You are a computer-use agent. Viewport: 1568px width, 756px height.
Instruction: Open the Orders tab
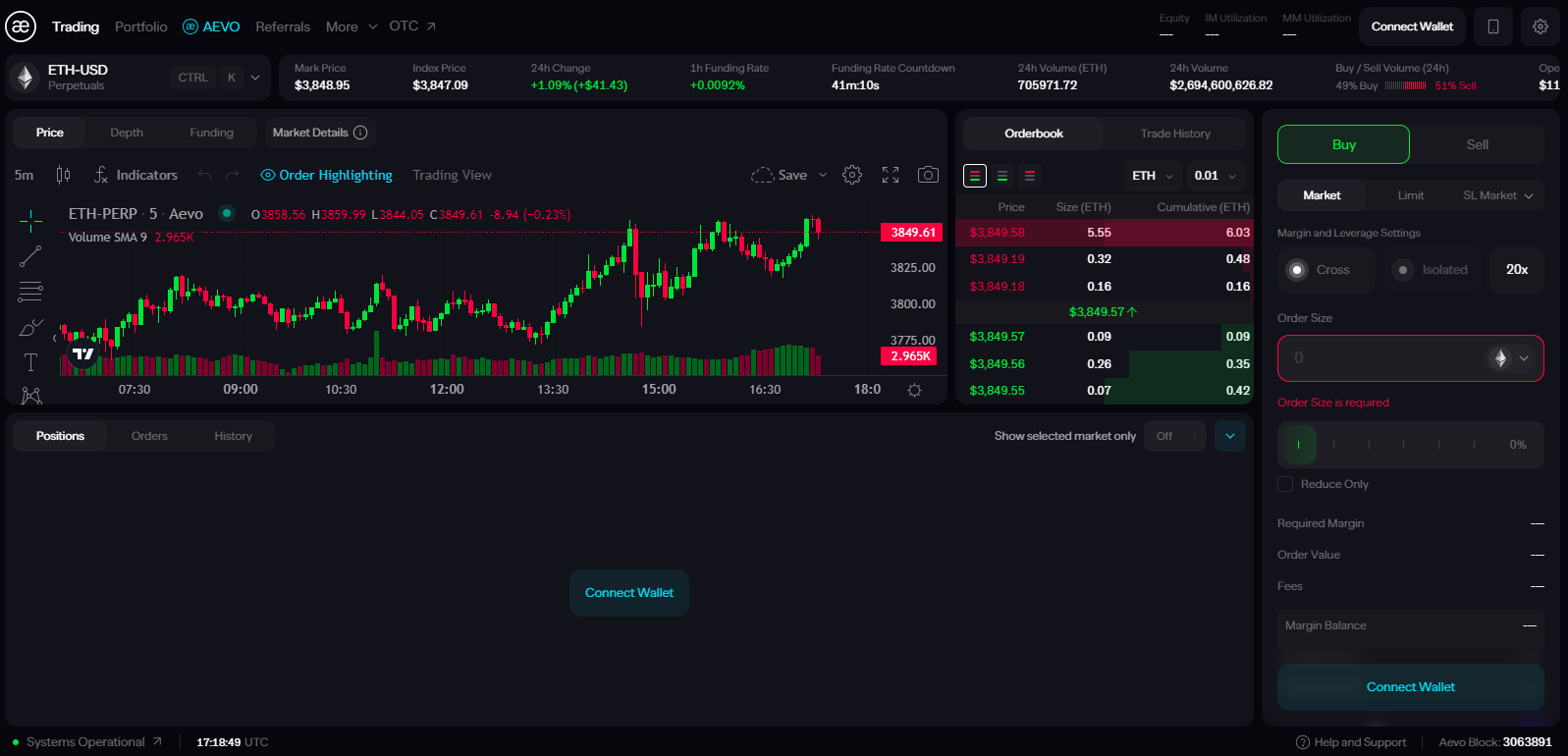[x=149, y=436]
